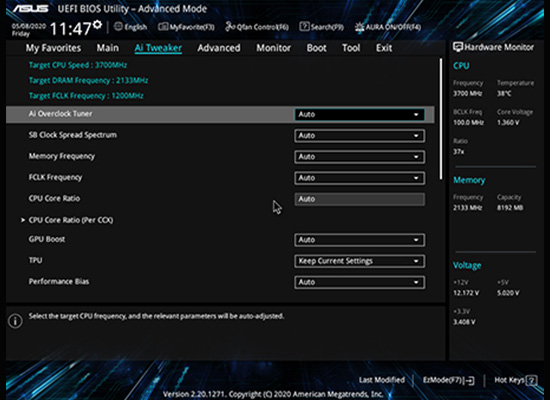Click the SB Clock Spread Spectrum label
550x400 pixels.
pyautogui.click(x=73, y=135)
